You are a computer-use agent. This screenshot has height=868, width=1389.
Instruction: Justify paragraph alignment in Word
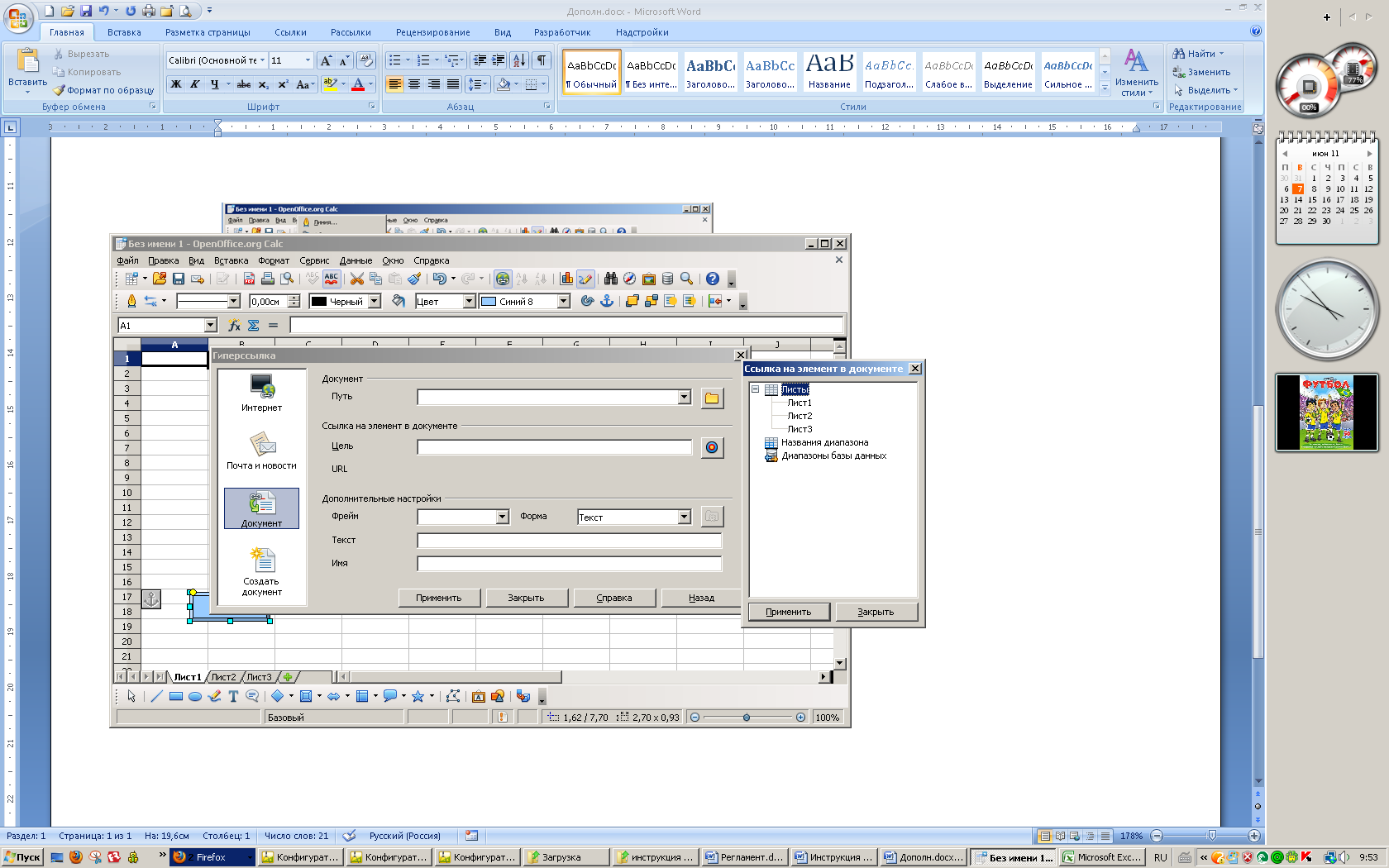453,84
